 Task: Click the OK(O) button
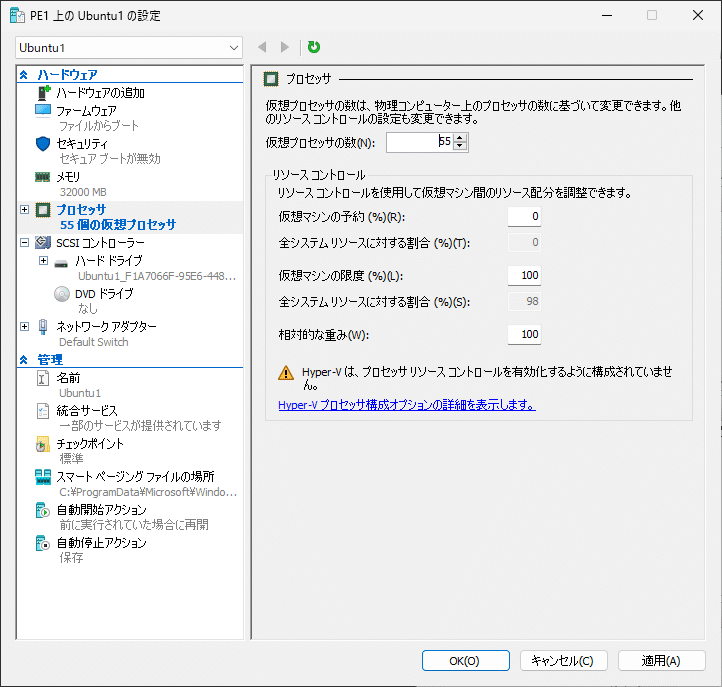tap(466, 661)
